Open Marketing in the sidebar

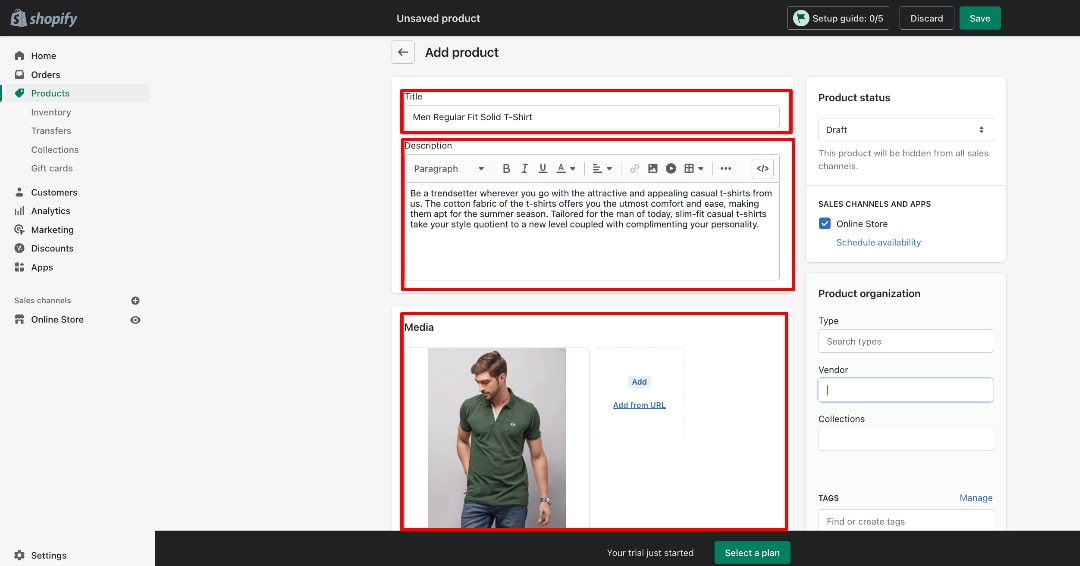pyautogui.click(x=52, y=230)
